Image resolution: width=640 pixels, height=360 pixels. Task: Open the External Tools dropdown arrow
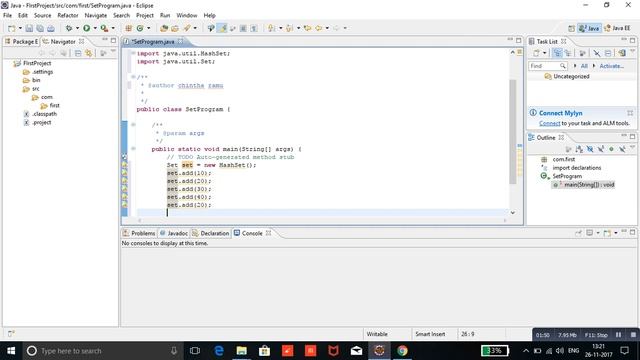tap(113, 28)
